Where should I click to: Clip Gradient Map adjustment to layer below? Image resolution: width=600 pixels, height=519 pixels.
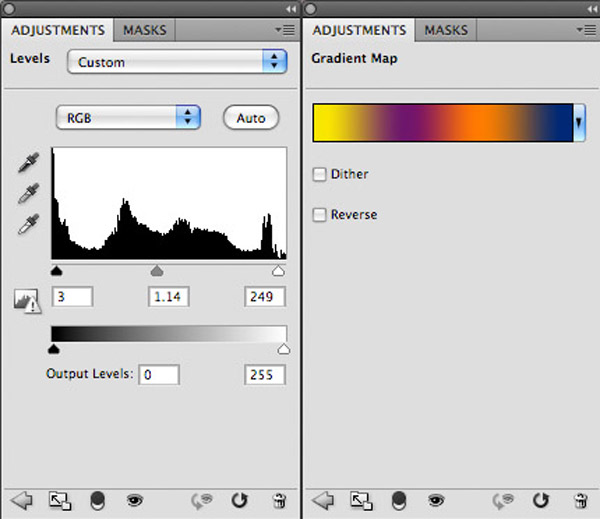pyautogui.click(x=399, y=501)
